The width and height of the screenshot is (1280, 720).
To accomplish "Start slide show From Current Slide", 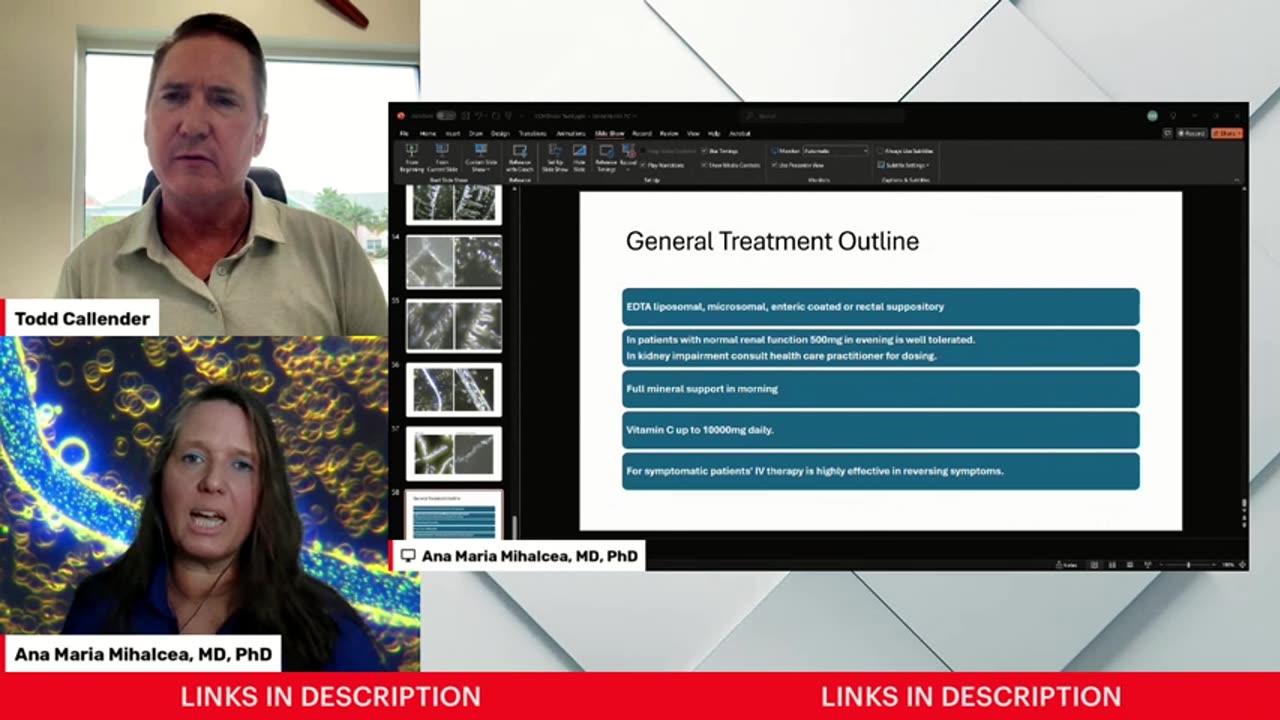I will coord(442,158).
